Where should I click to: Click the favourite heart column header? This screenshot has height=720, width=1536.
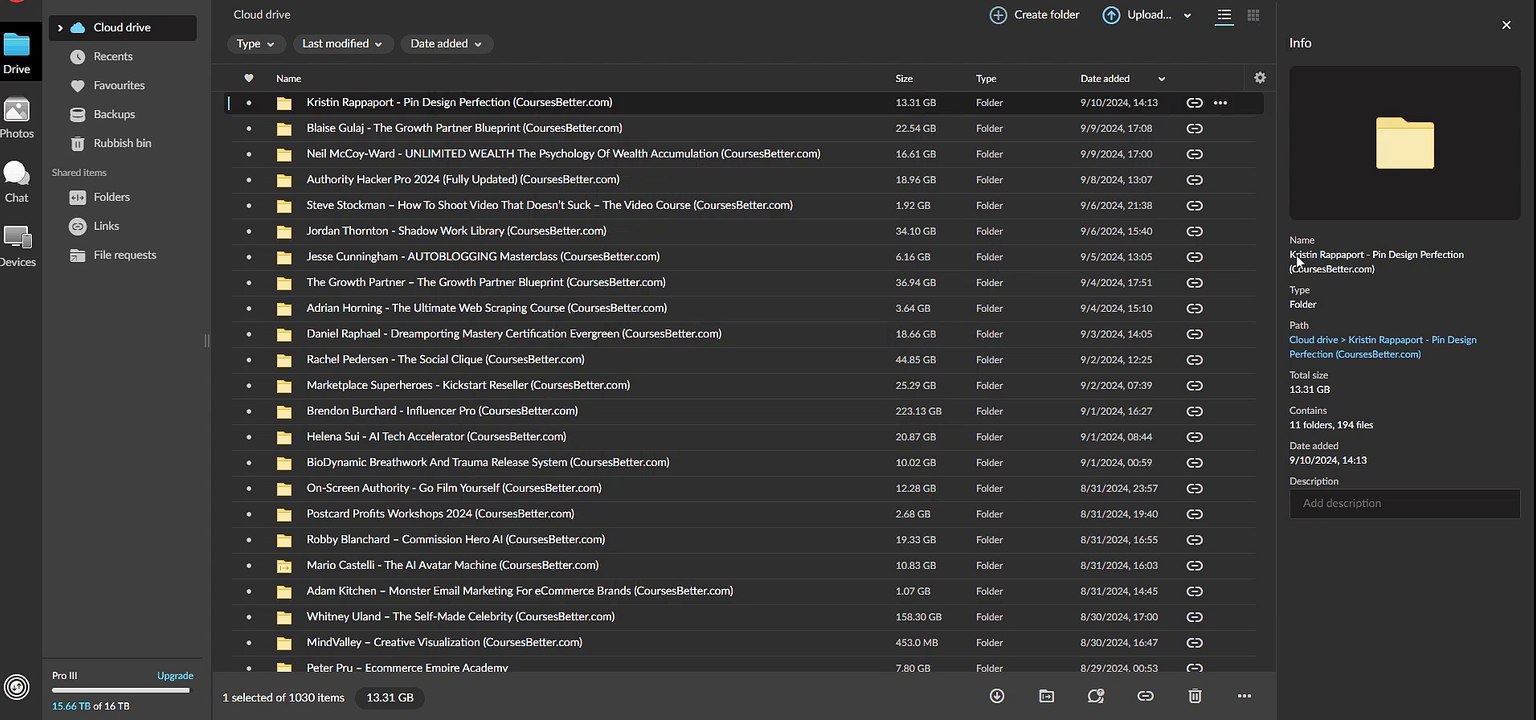coord(249,78)
